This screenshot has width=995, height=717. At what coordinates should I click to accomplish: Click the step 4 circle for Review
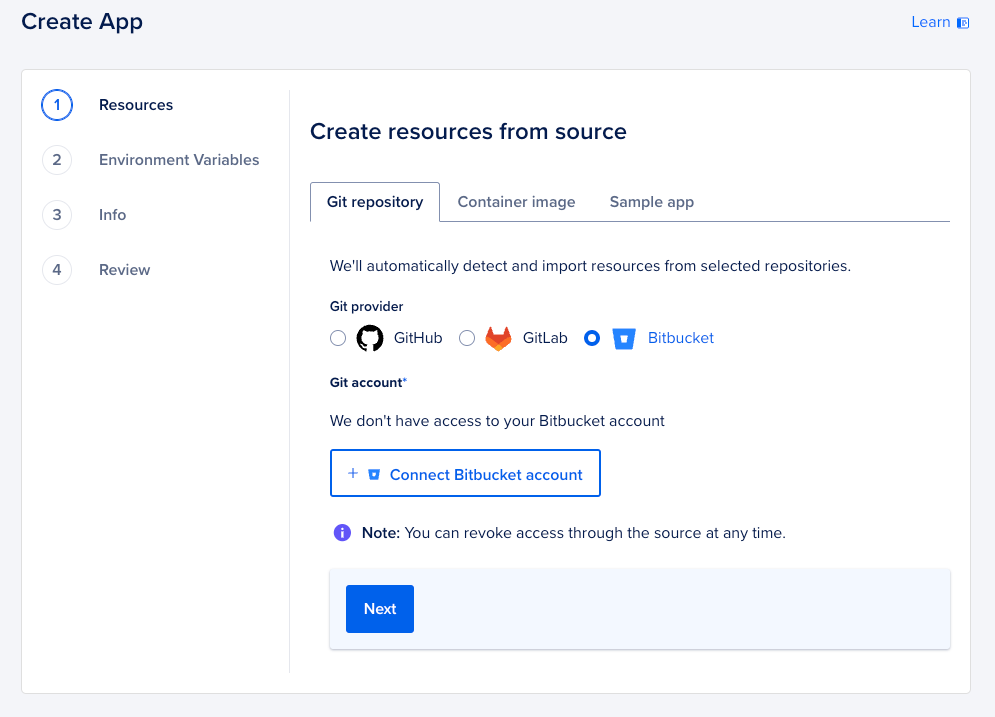tap(57, 270)
